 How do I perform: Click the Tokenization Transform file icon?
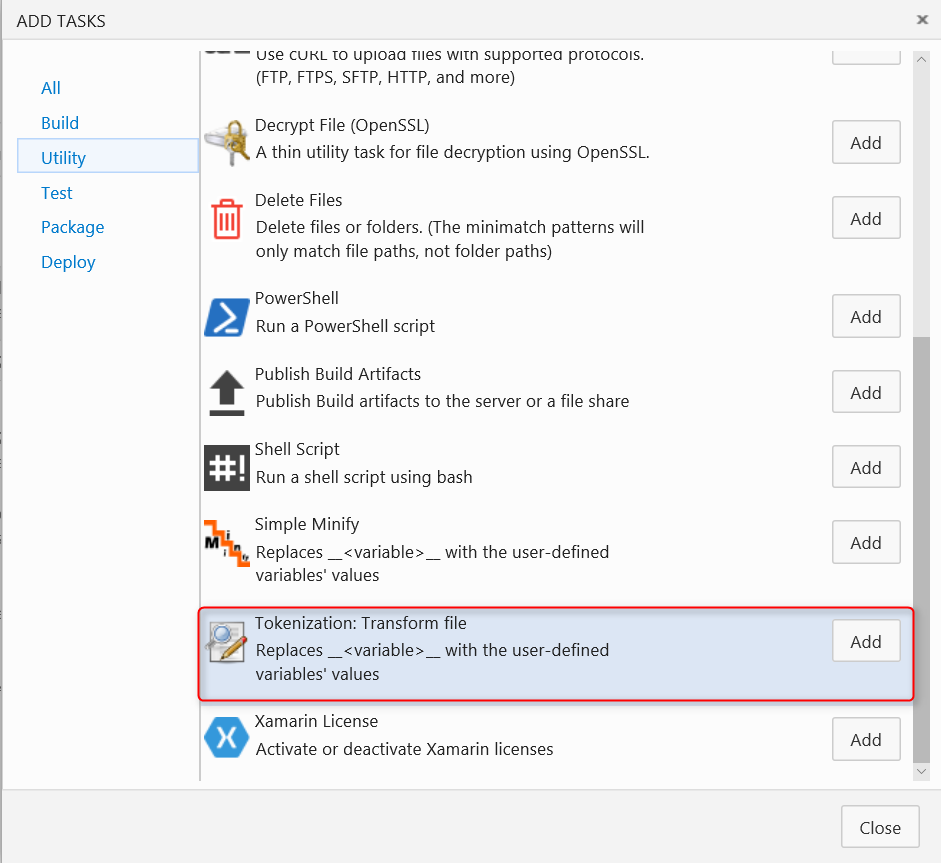226,642
